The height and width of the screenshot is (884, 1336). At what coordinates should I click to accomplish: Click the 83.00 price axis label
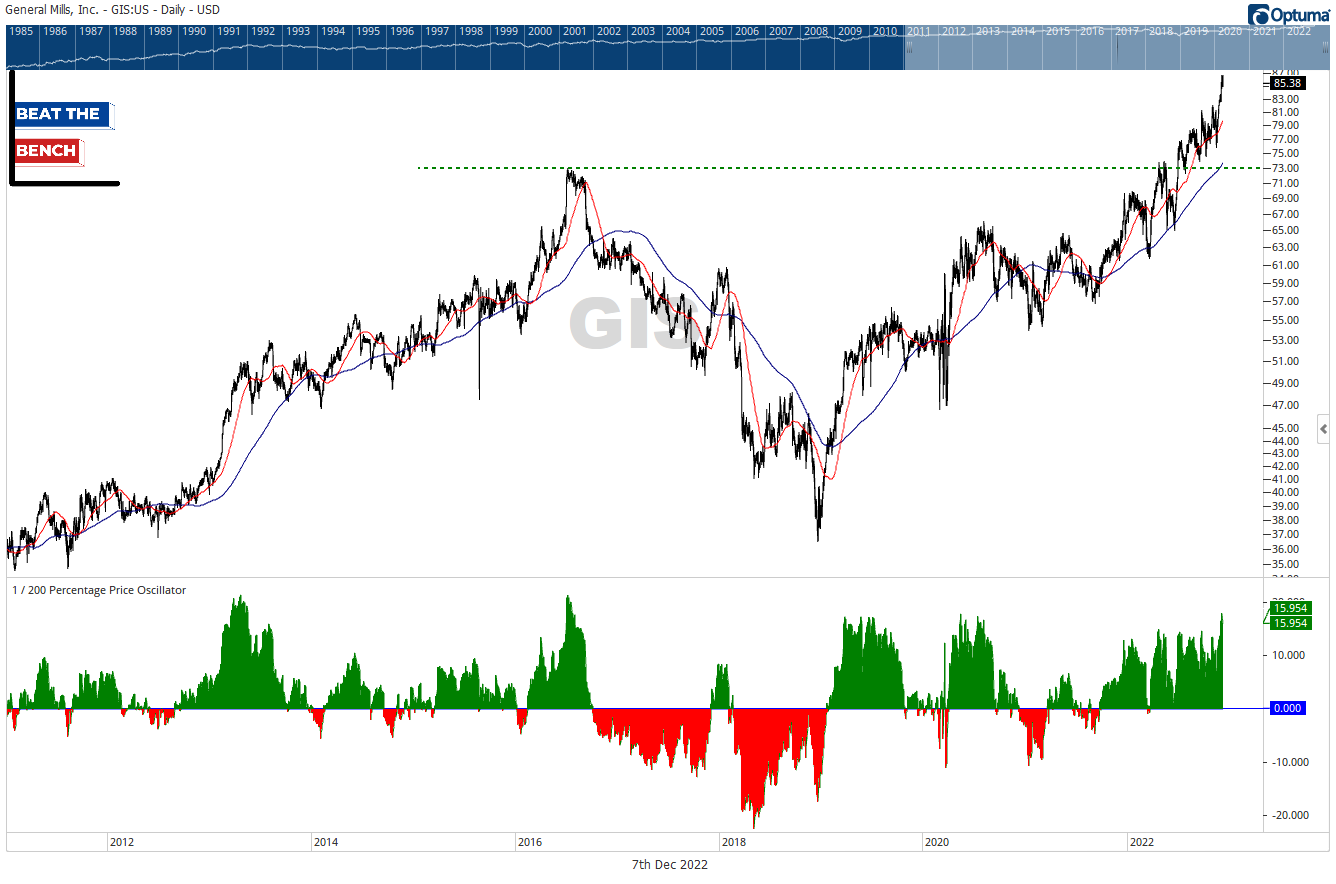coord(1285,99)
